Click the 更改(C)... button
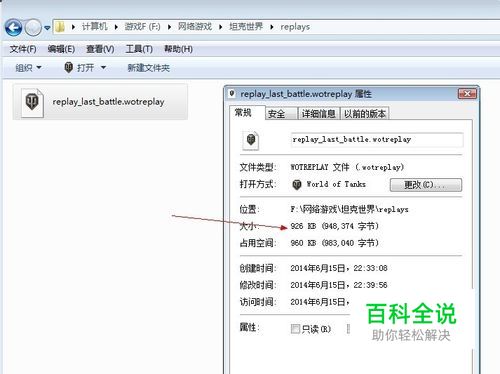 coord(426,185)
